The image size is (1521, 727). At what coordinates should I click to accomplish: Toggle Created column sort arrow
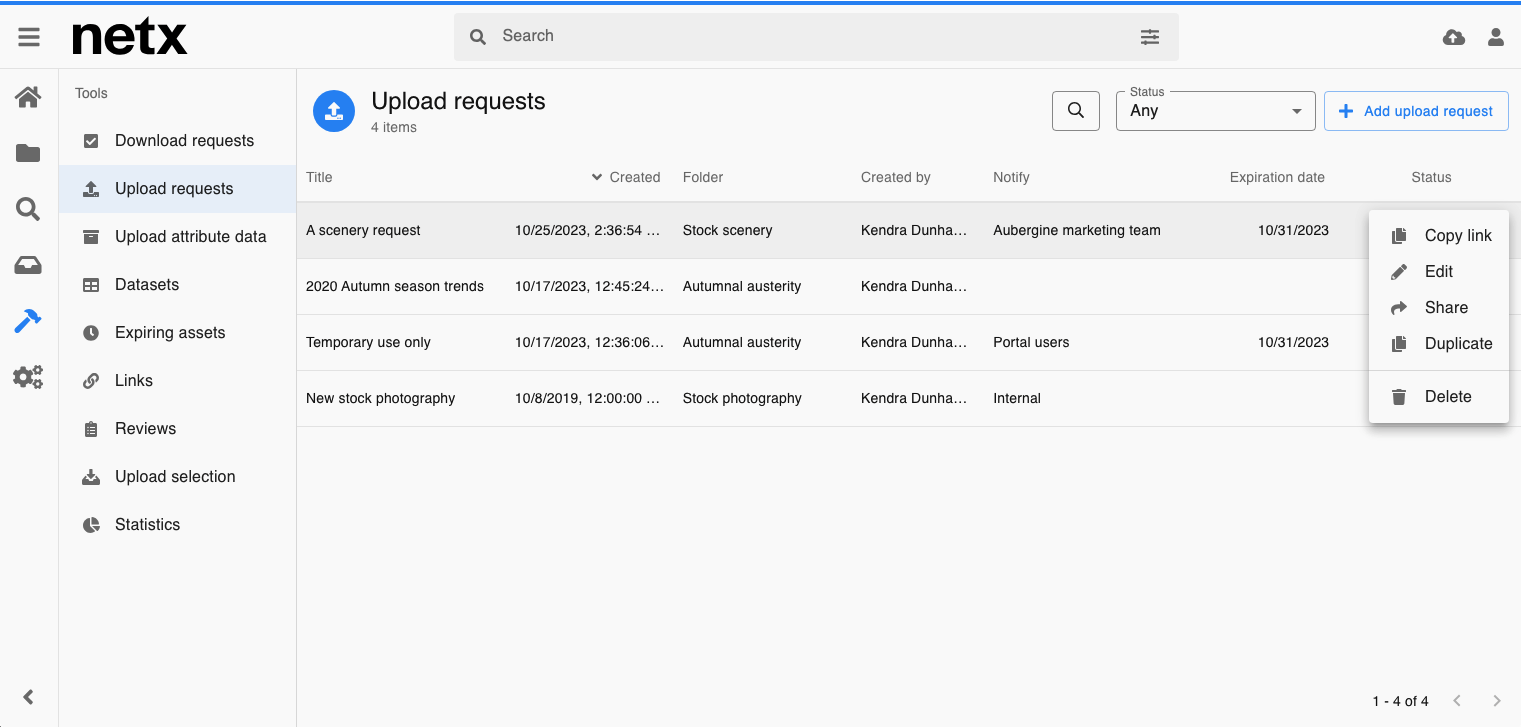click(x=598, y=177)
